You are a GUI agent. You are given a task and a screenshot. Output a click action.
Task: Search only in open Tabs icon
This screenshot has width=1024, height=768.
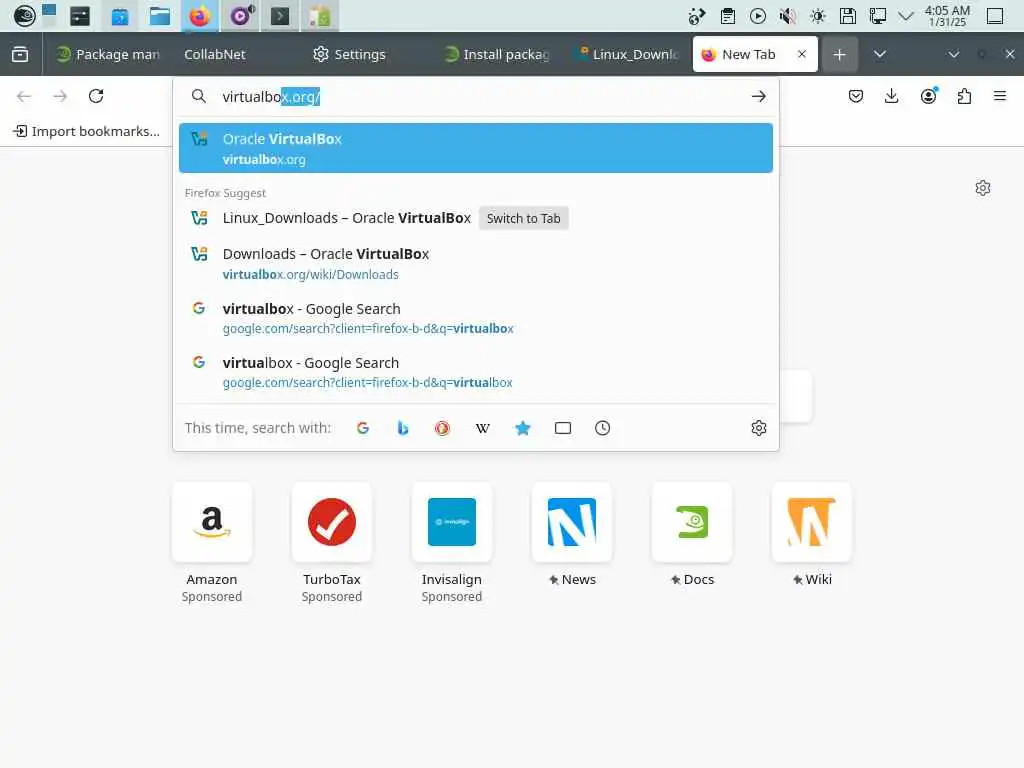click(x=563, y=428)
